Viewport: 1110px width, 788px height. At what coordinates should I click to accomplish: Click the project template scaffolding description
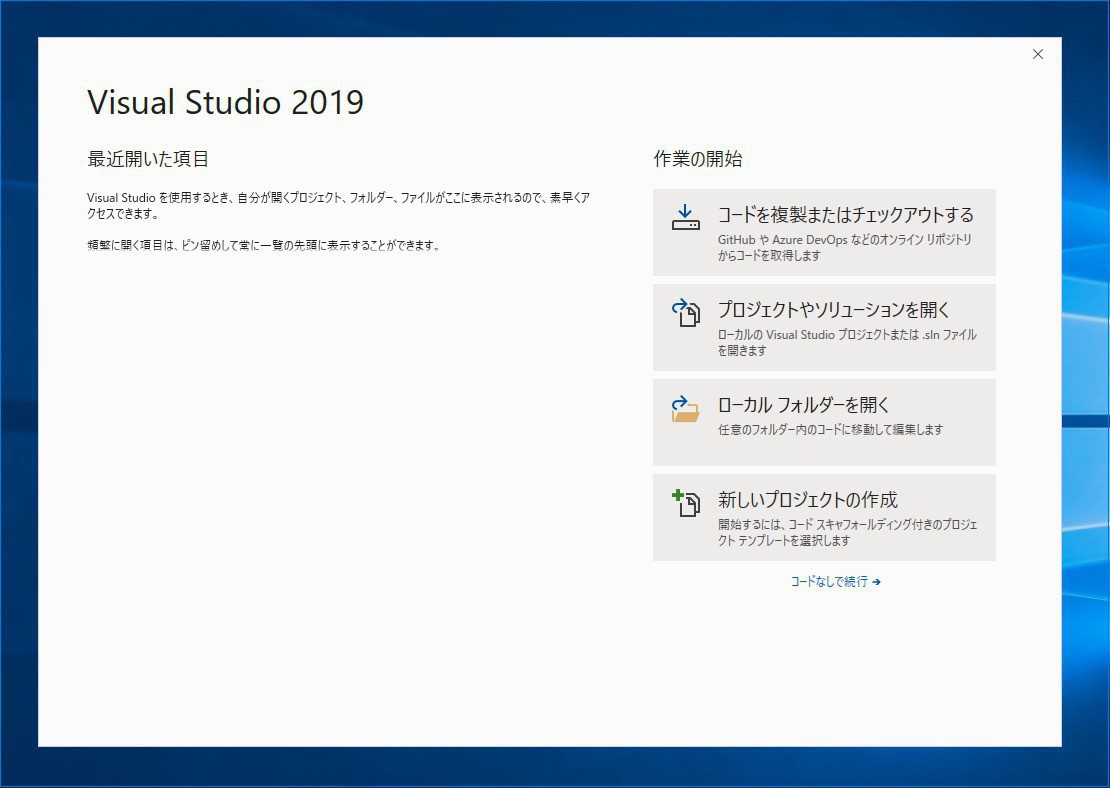[x=846, y=533]
